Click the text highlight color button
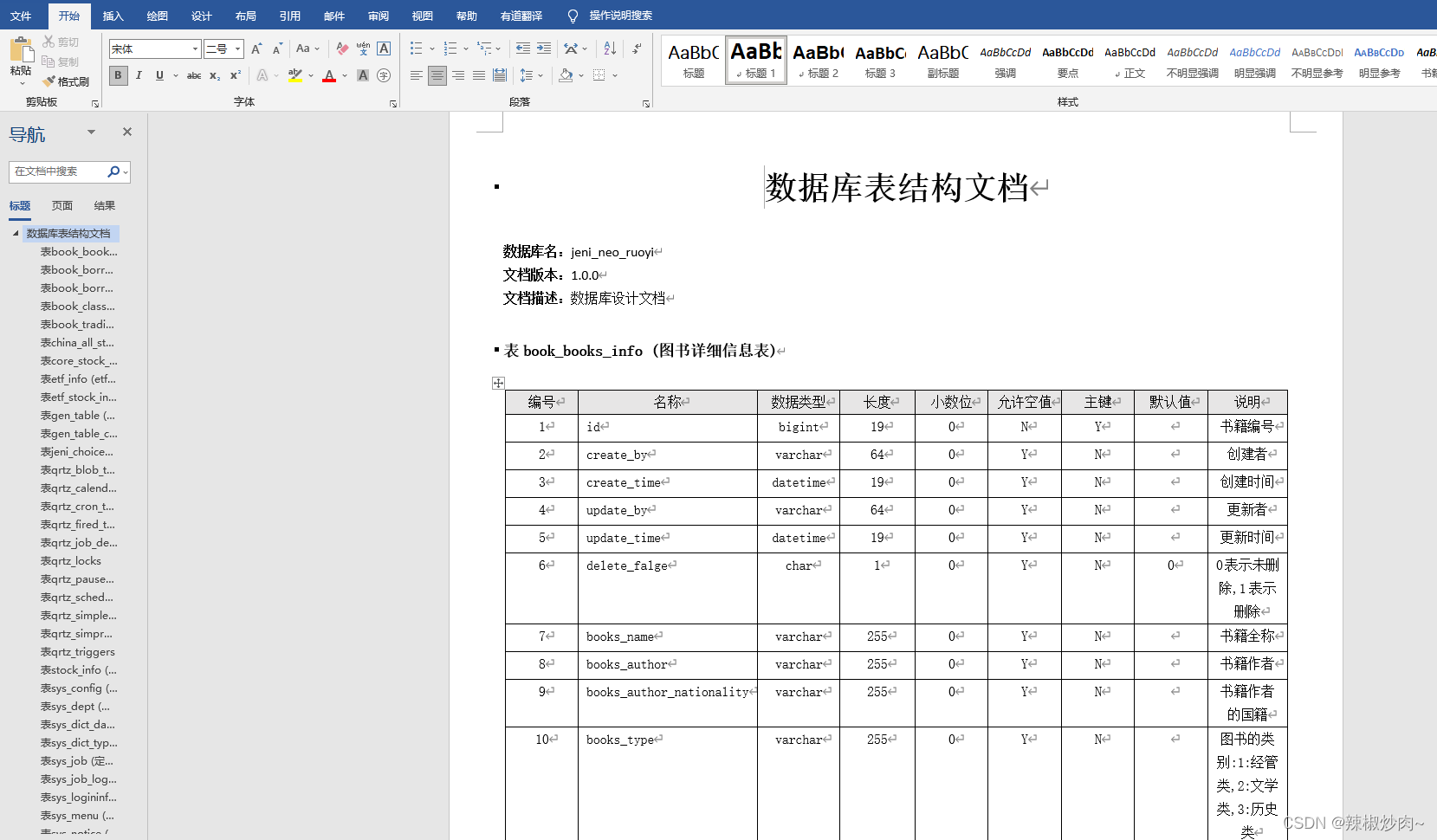Screen dimensions: 1437x840 click(295, 75)
